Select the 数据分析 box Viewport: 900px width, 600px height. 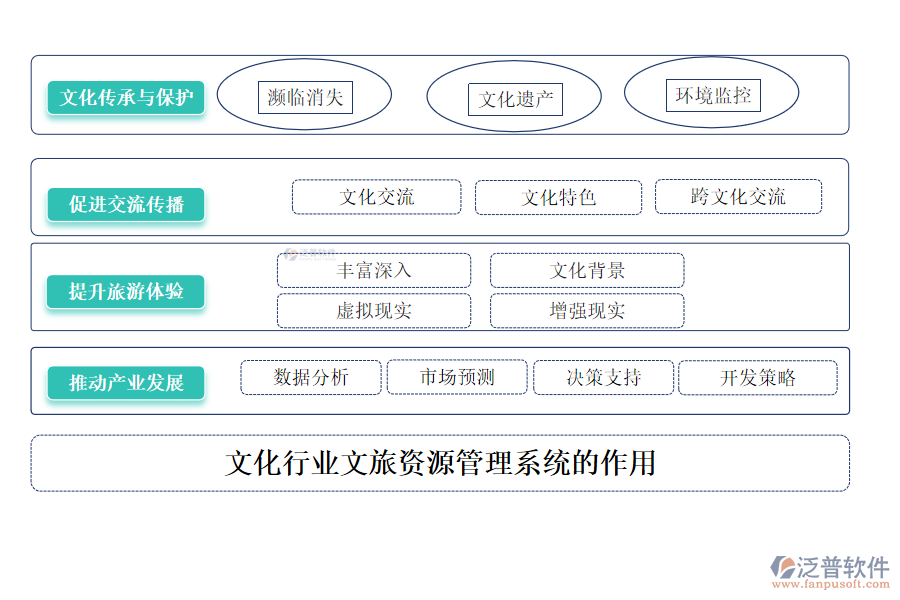click(311, 377)
